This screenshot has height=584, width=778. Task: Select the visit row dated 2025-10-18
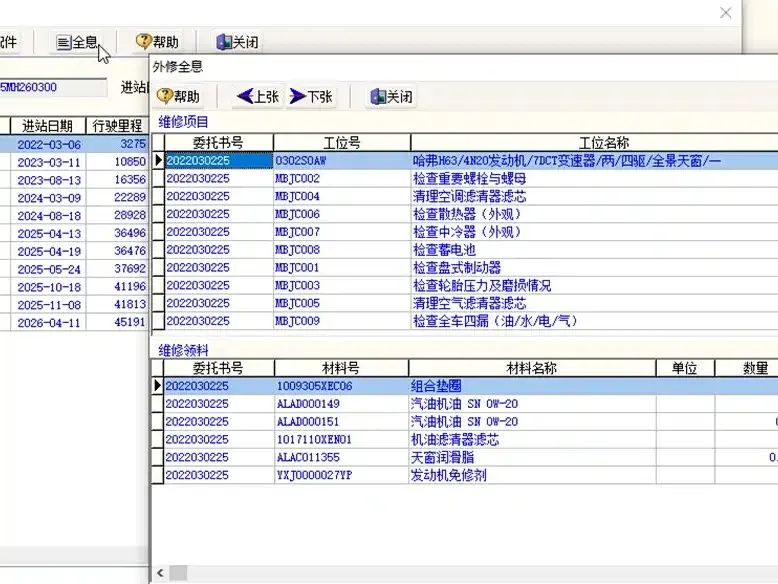pos(74,287)
